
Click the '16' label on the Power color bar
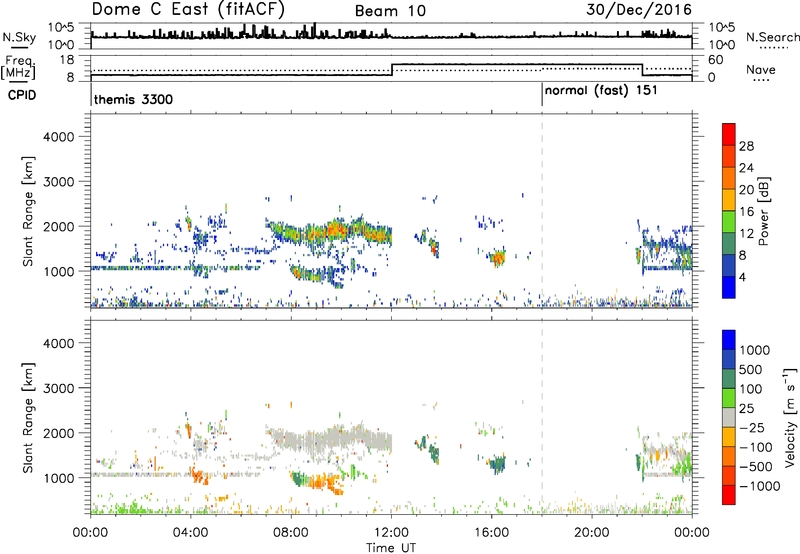tap(746, 212)
